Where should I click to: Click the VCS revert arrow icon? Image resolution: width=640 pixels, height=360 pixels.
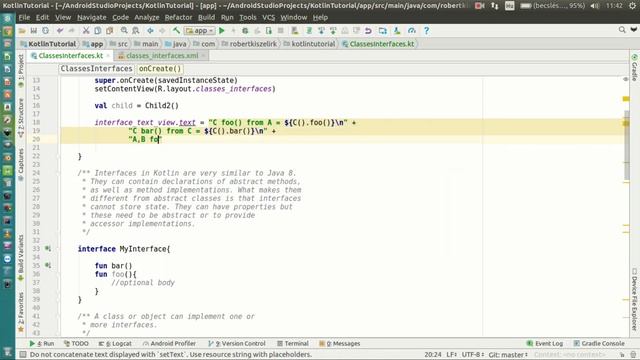[x=368, y=31]
